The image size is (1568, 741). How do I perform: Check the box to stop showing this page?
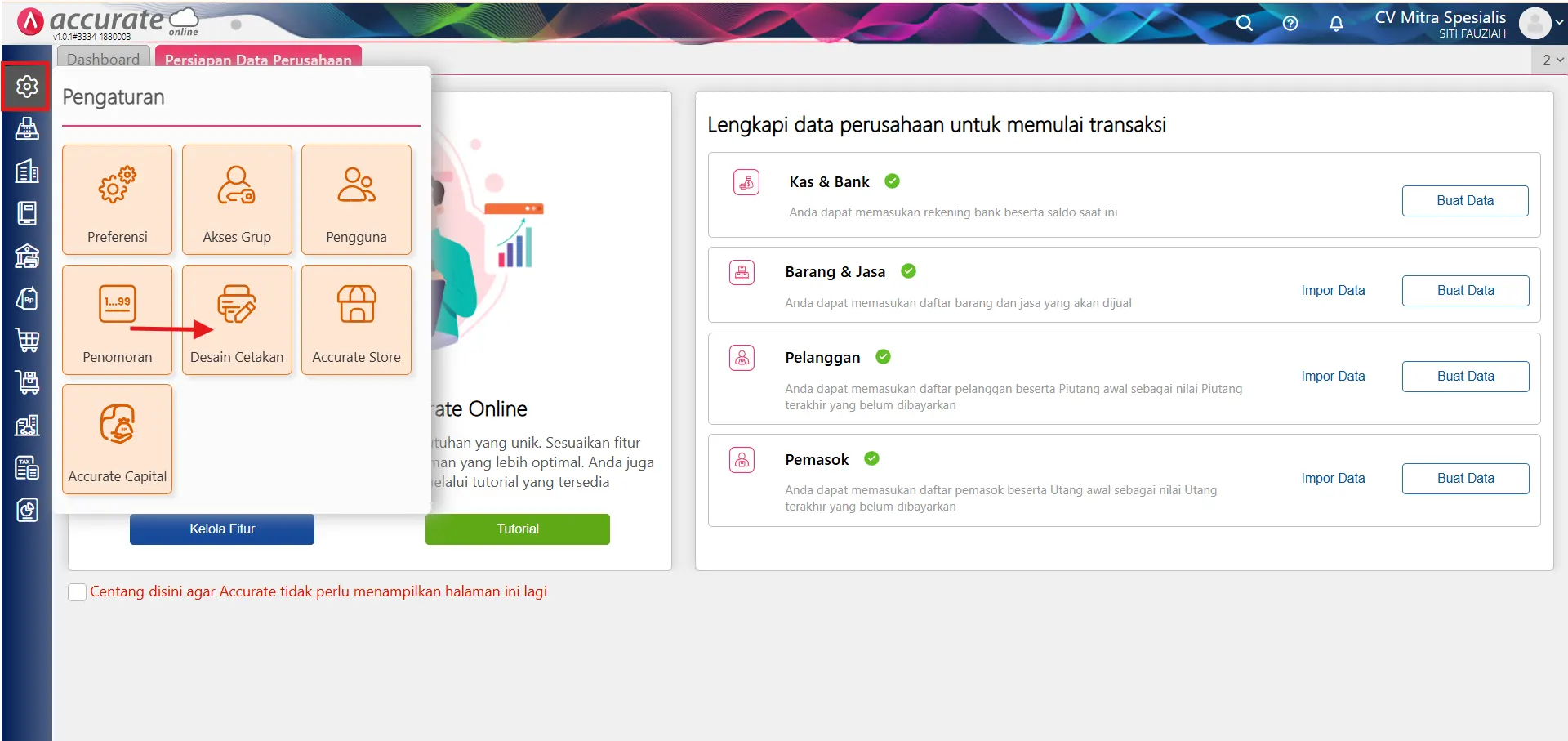77,592
